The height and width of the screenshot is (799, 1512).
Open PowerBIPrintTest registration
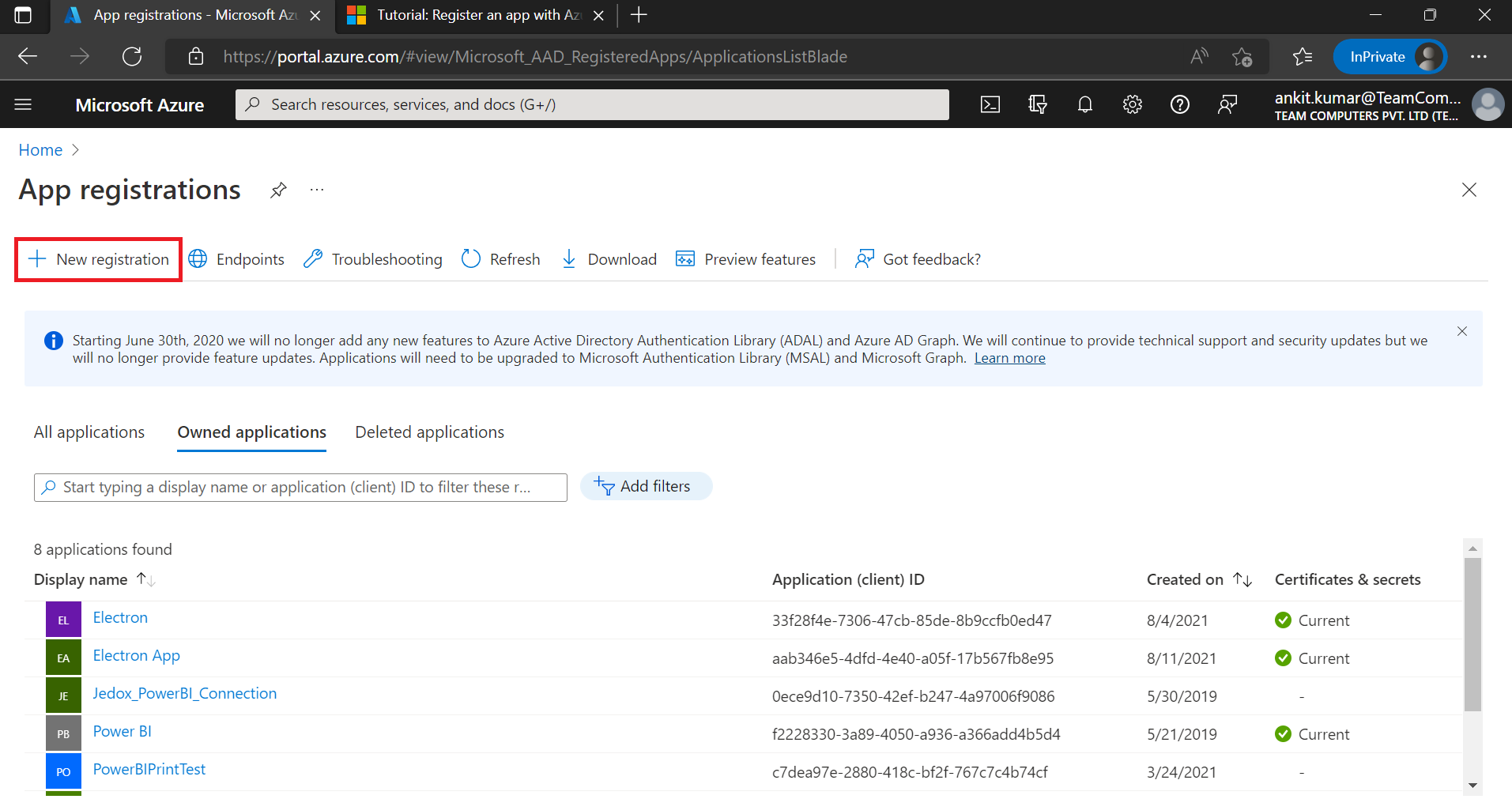coord(149,769)
